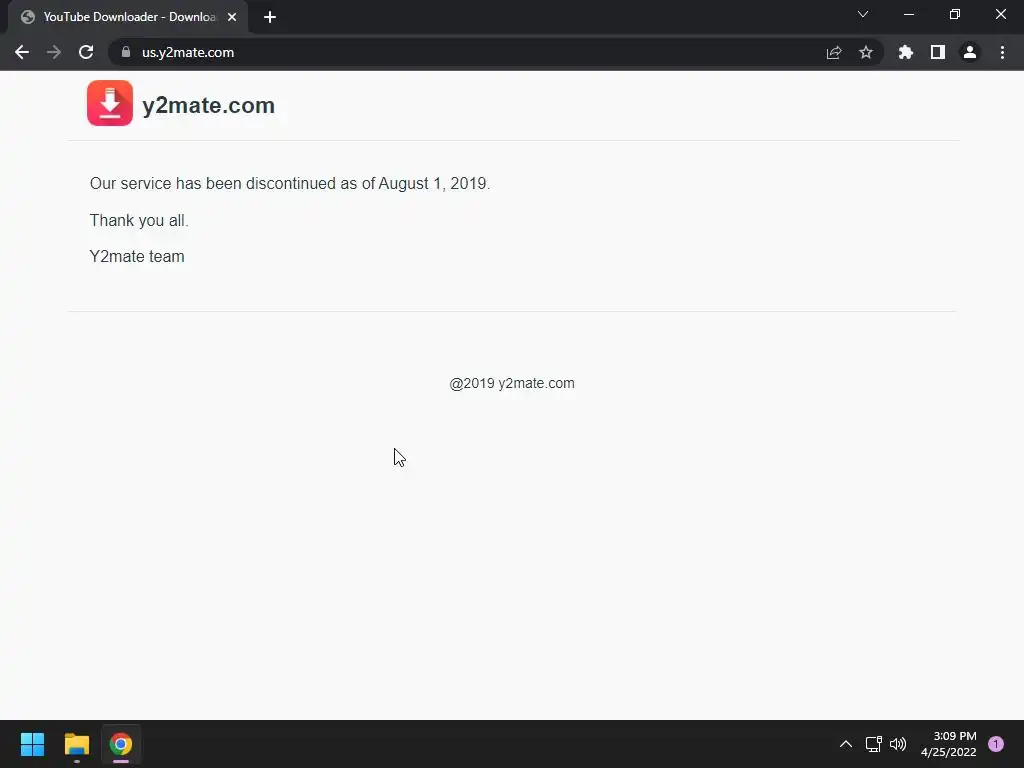The width and height of the screenshot is (1024, 768).
Task: Close the YouTube Downloader tab
Action: (x=232, y=17)
